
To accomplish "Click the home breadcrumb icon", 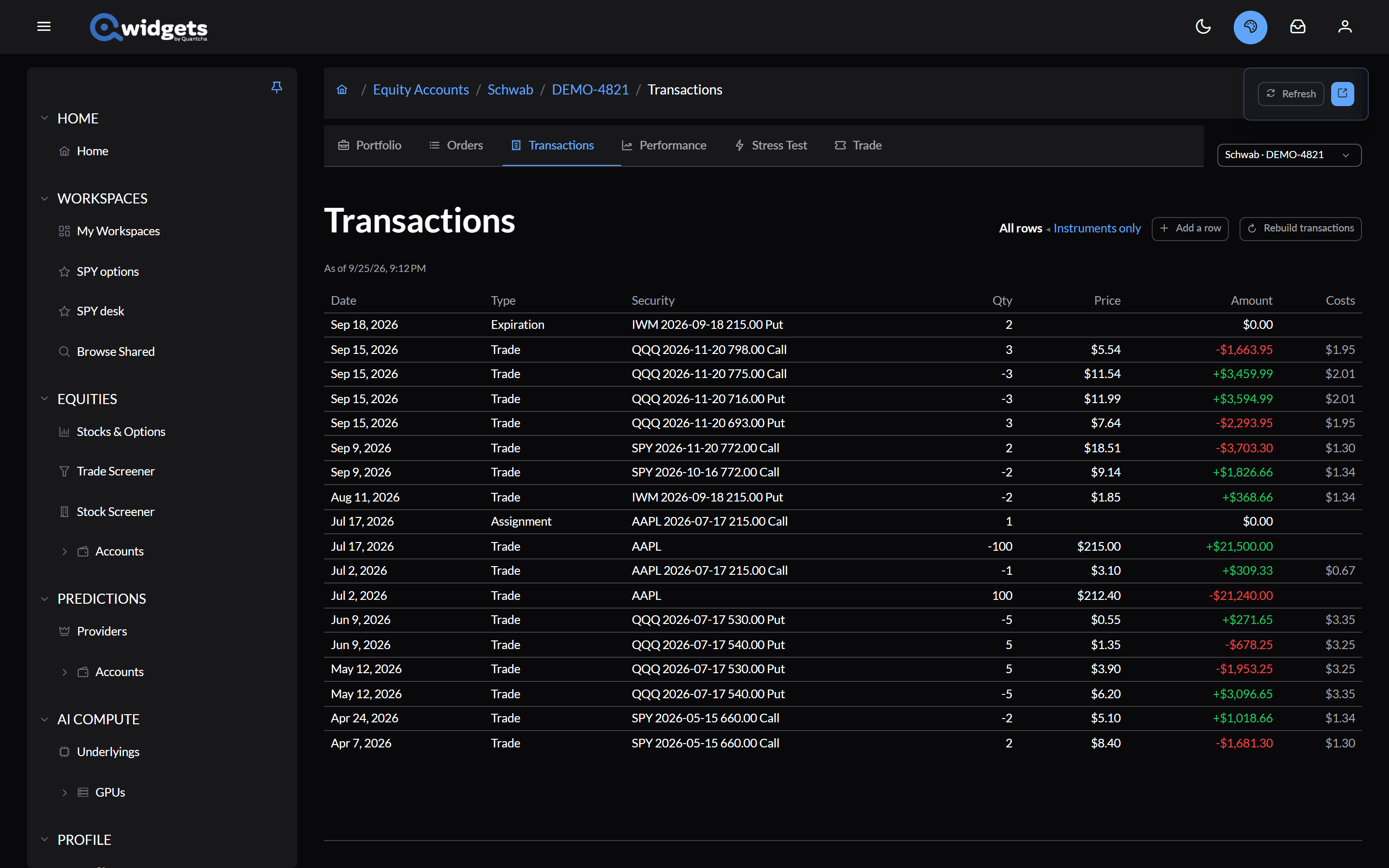I will pyautogui.click(x=342, y=90).
